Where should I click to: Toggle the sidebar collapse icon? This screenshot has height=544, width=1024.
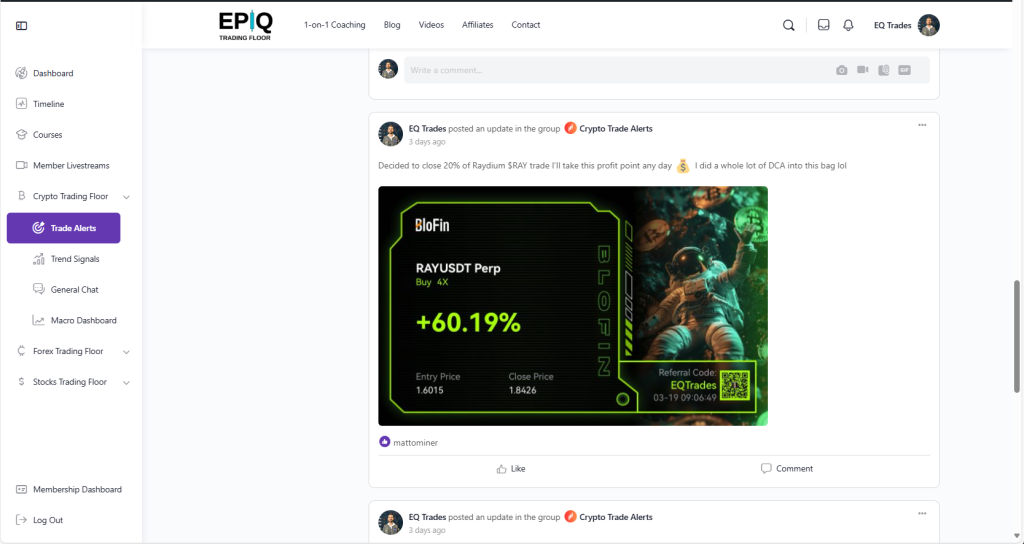22,25
